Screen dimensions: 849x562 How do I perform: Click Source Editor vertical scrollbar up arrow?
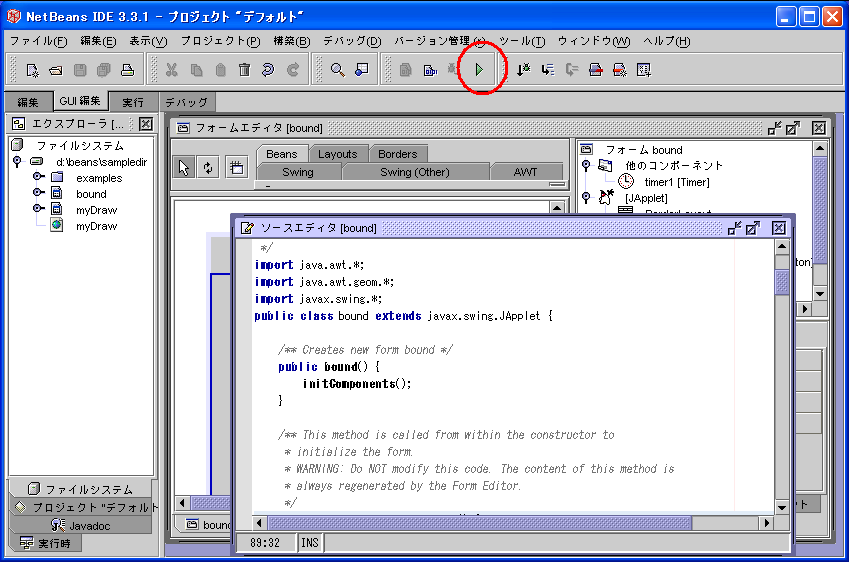coord(781,247)
